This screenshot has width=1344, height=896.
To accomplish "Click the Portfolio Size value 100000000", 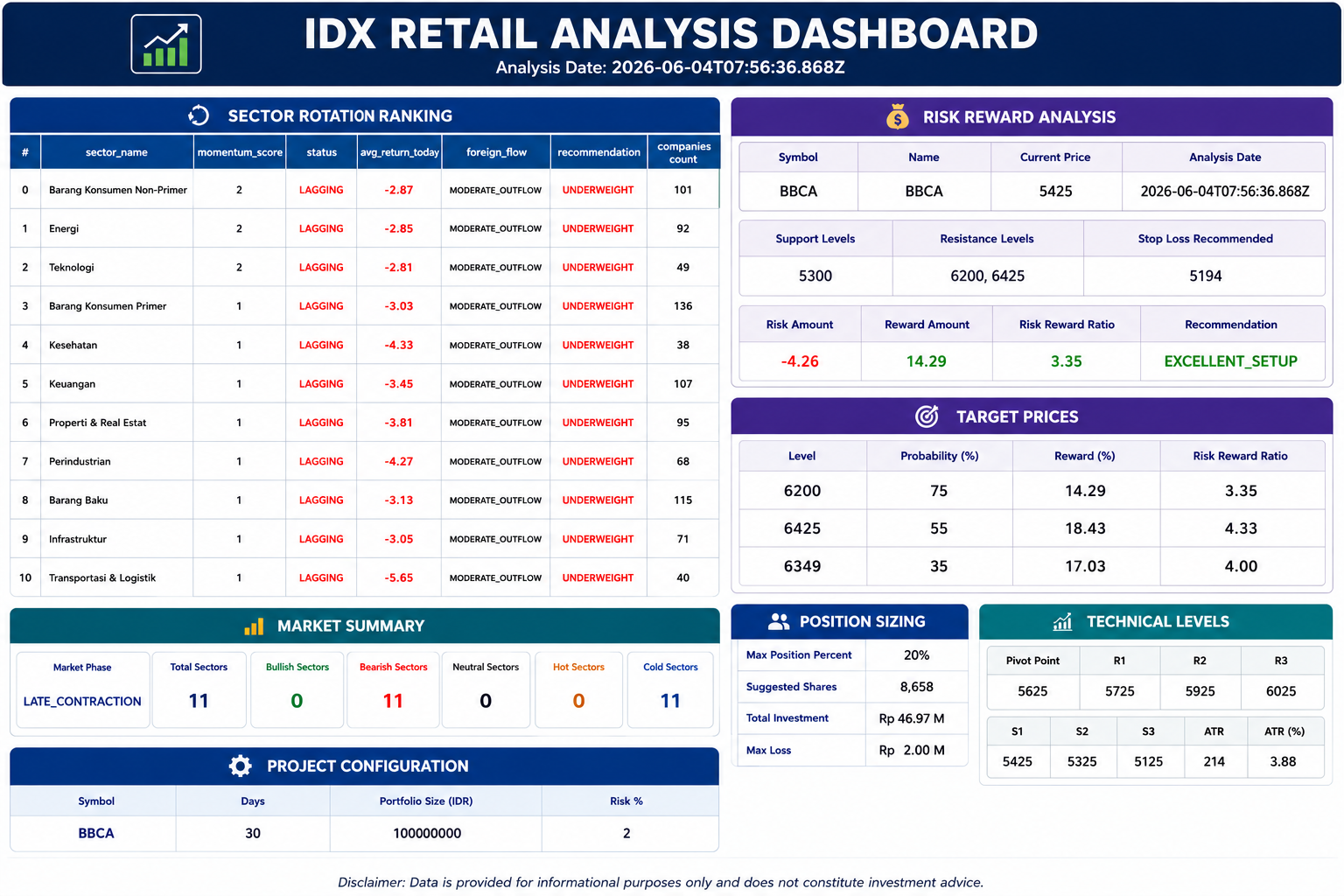I will [427, 833].
